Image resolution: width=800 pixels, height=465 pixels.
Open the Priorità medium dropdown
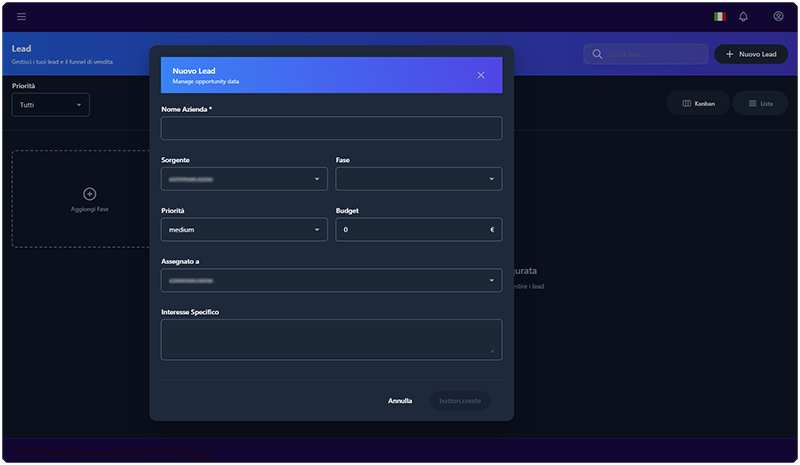click(244, 230)
